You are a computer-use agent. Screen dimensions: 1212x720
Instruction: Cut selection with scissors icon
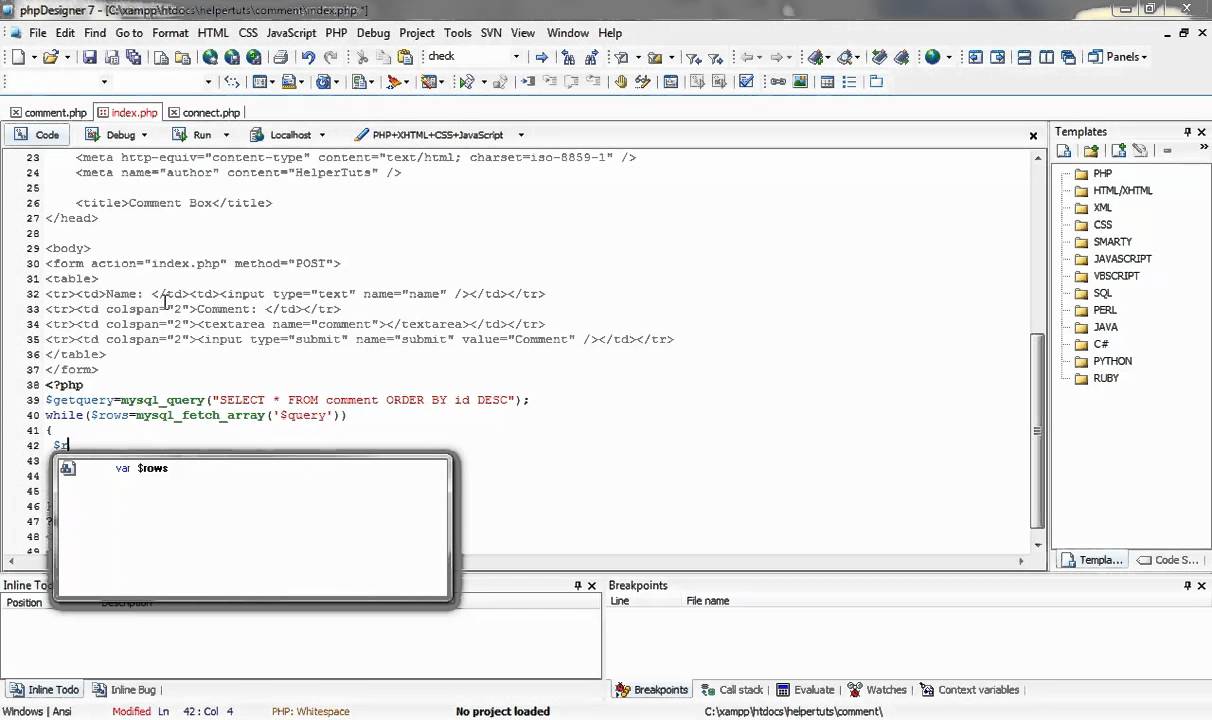click(x=362, y=57)
